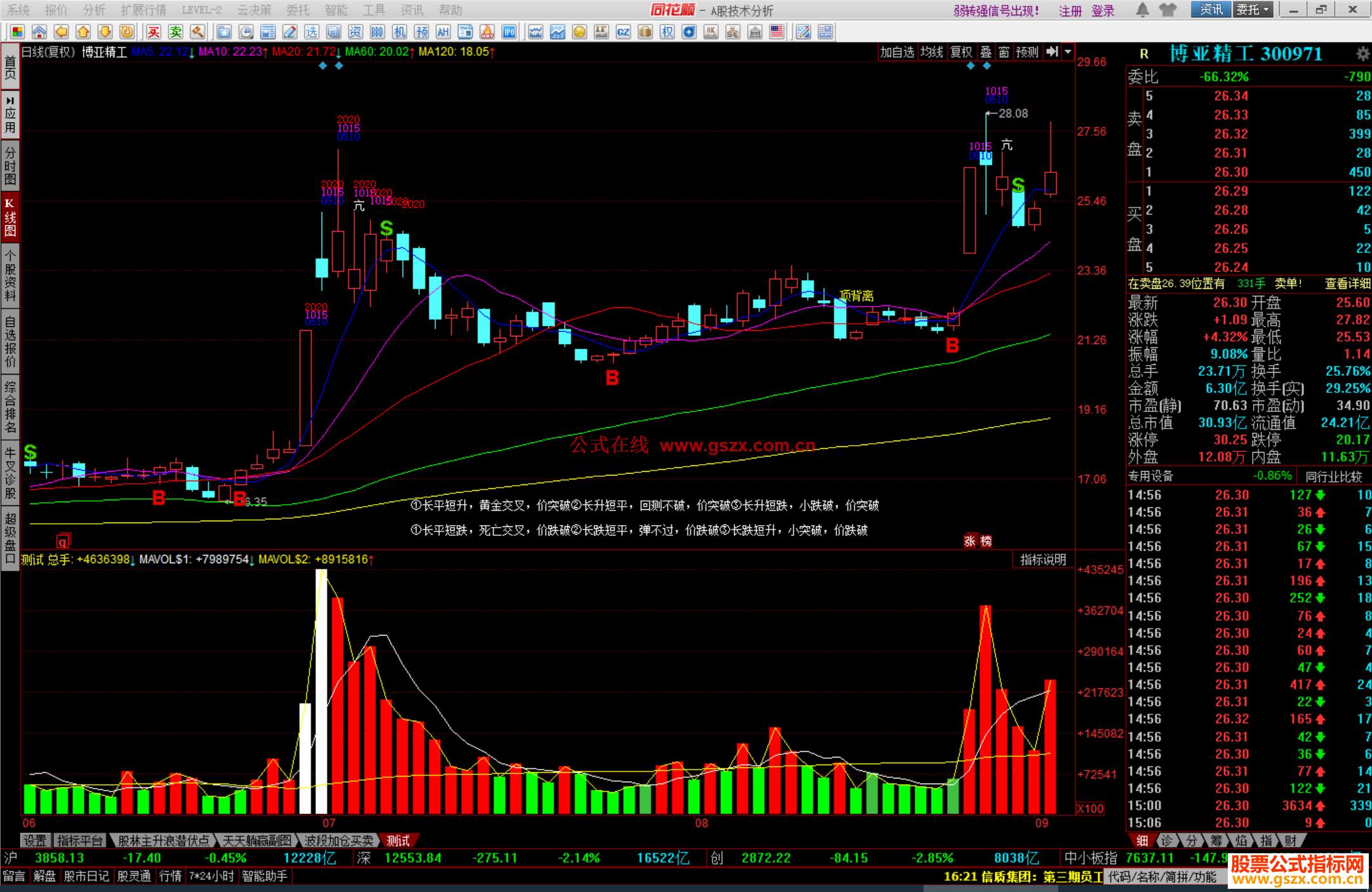Click the red 买 (buy) toolbar icon
Viewport: 1372px width, 892px height.
click(154, 32)
